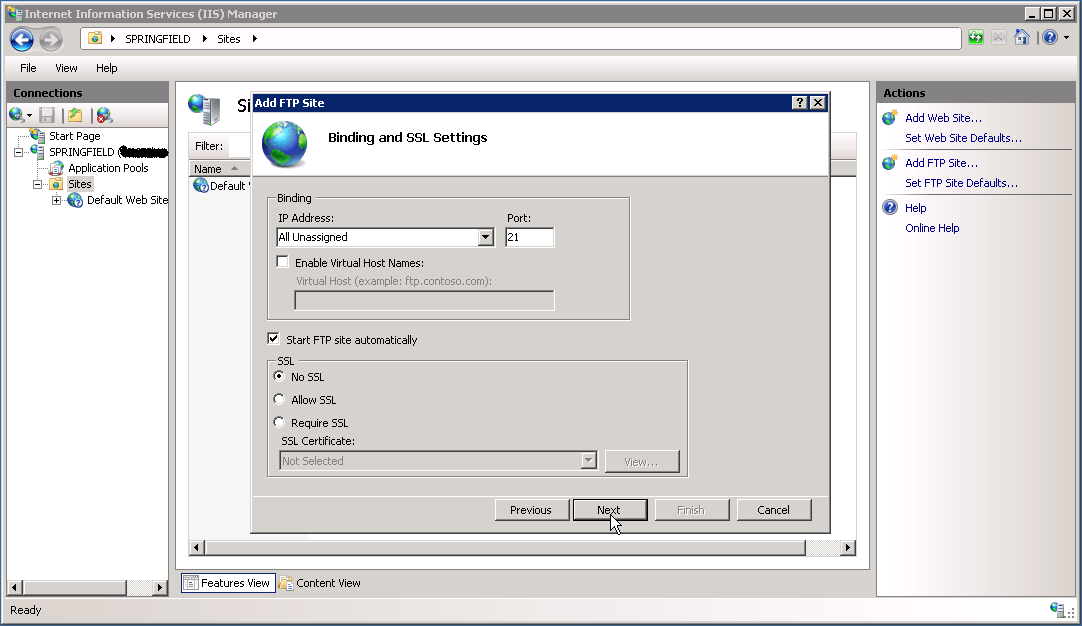Click the Stop icon next to Refresh

999,38
